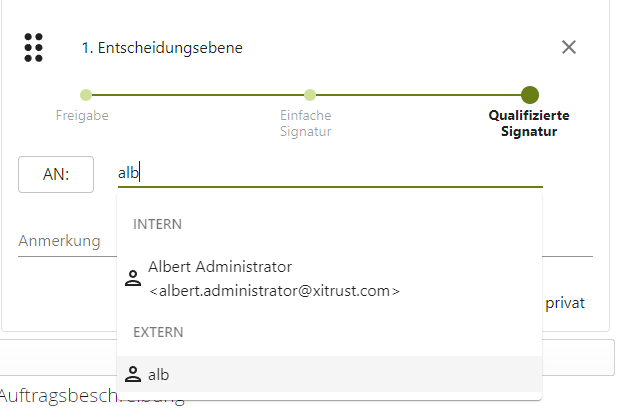Choose the Qualifizierte Signatur label
This screenshot has width=619, height=408.
[x=528, y=123]
